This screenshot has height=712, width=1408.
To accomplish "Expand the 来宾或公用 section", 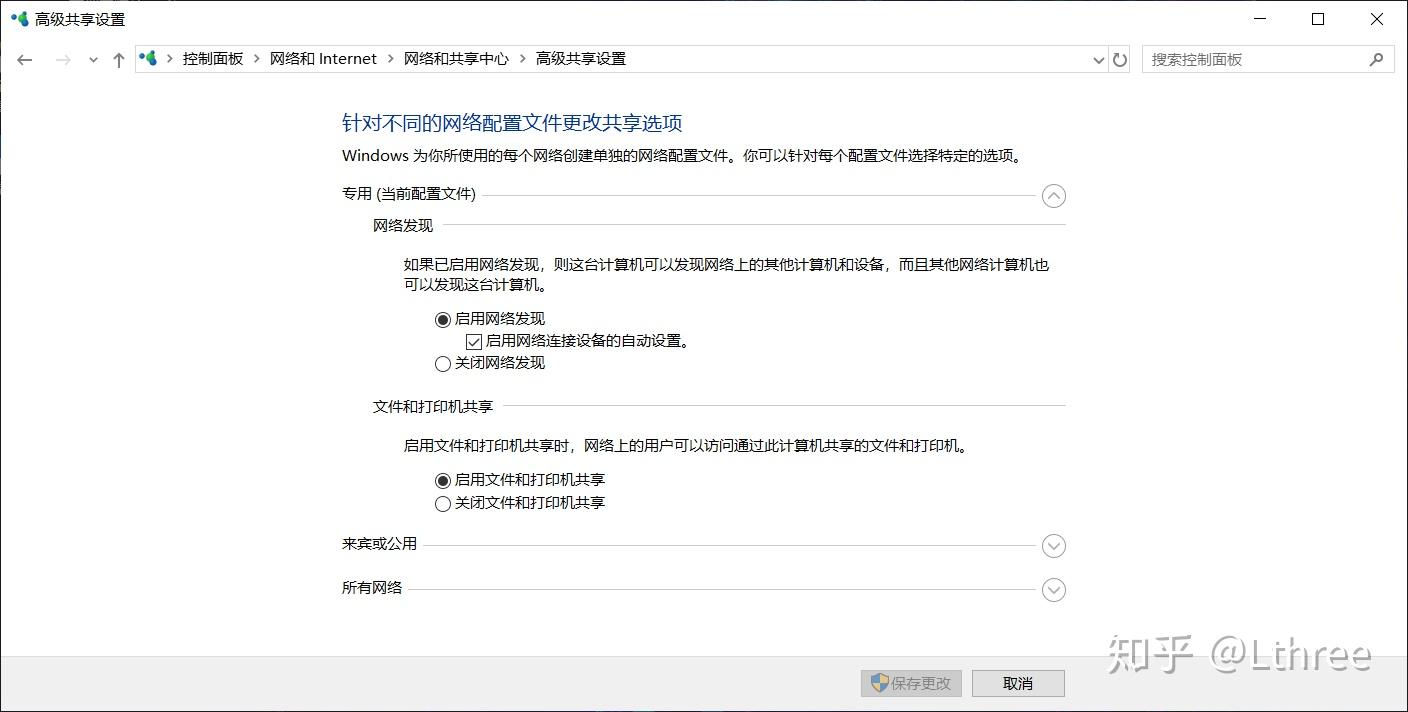I will (1053, 546).
